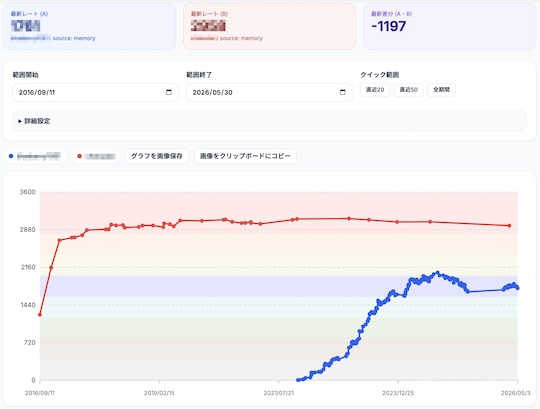Click the 範囲終了 label
This screenshot has width=540, height=409.
pos(199,75)
